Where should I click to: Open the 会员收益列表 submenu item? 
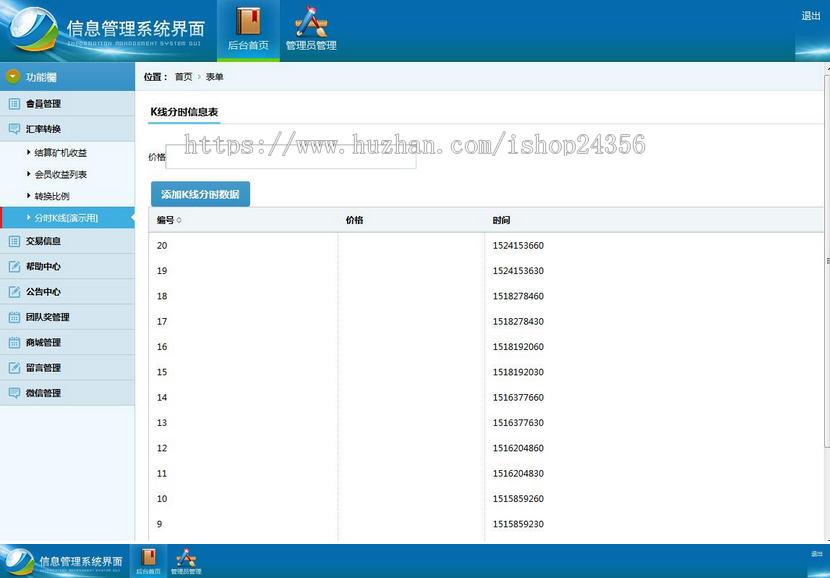[60, 175]
